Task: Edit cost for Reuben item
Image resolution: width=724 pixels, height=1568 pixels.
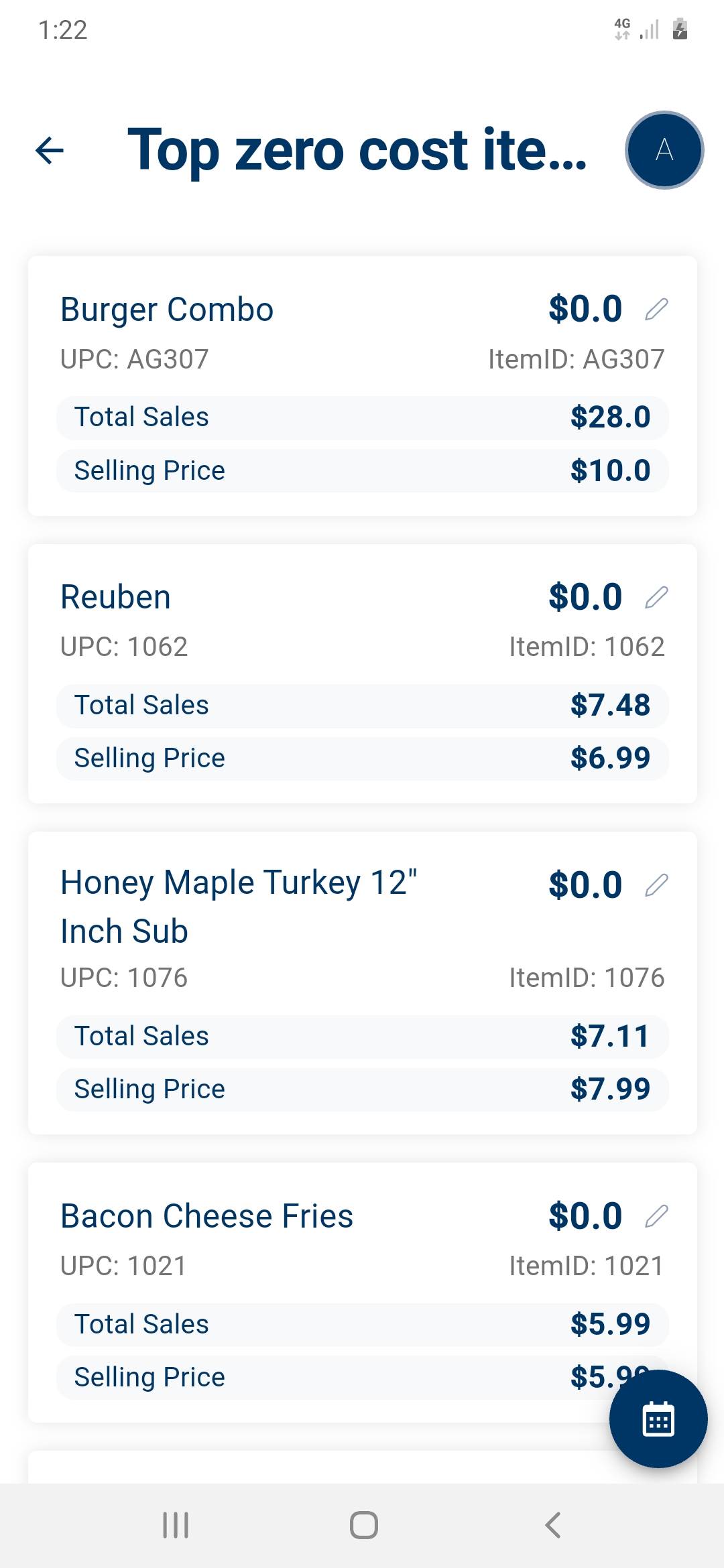Action: 656,597
